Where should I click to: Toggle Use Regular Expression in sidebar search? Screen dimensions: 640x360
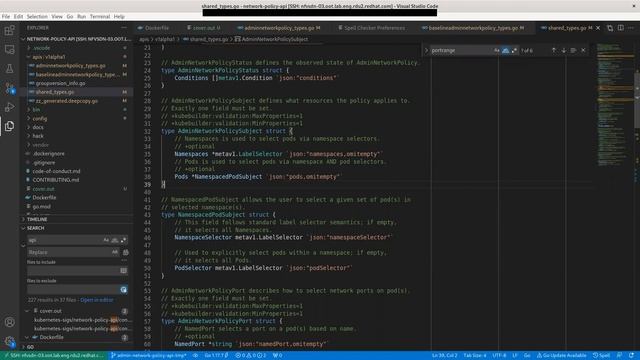[x=123, y=240]
